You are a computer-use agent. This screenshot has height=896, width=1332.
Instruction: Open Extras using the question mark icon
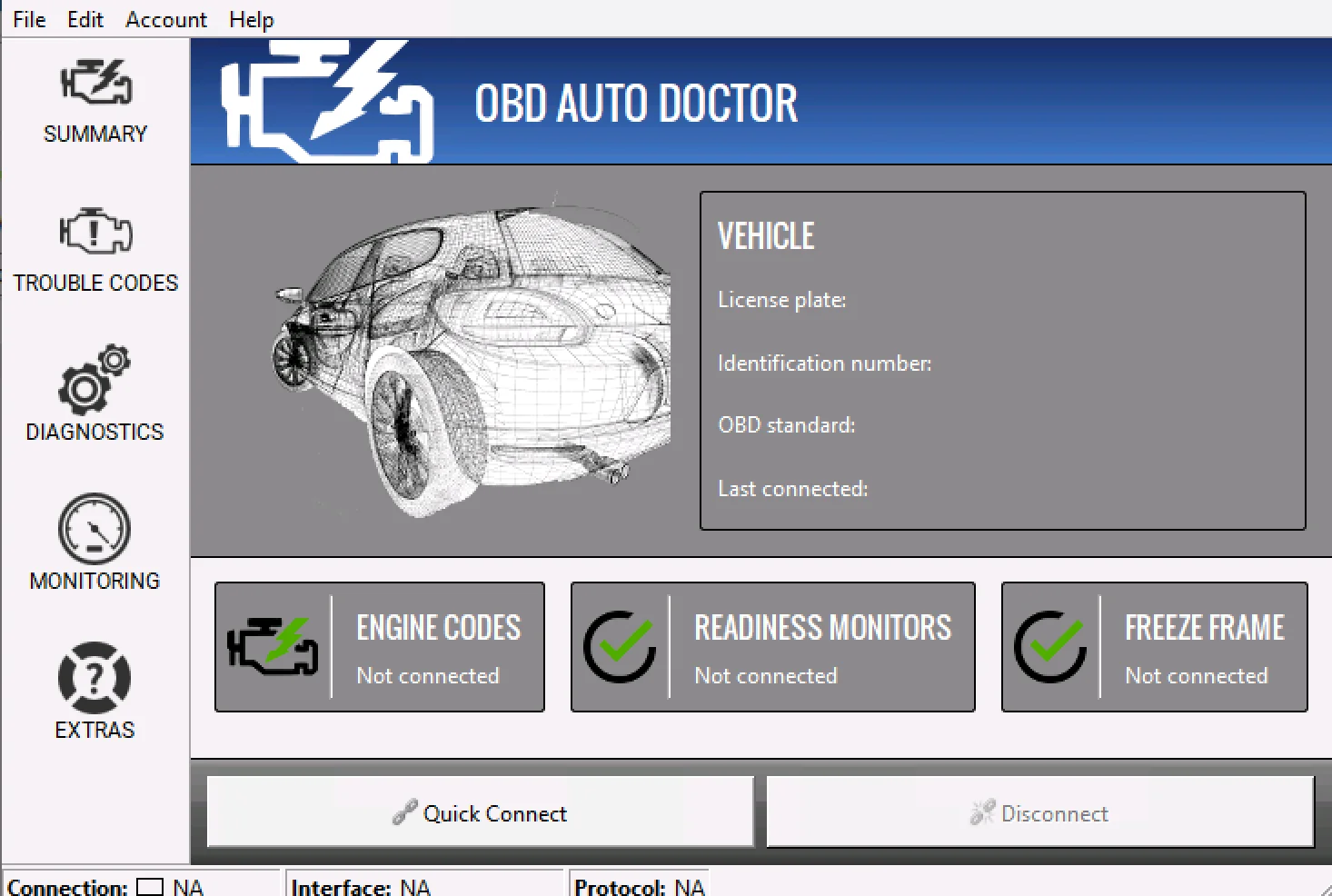click(x=94, y=677)
